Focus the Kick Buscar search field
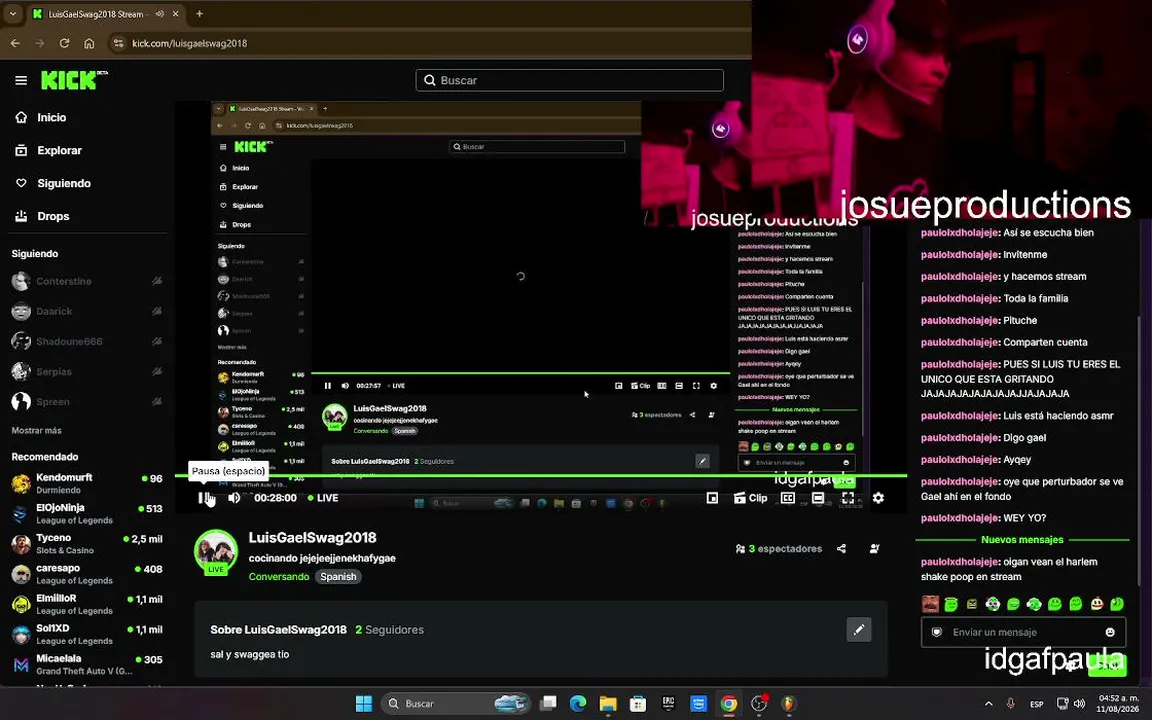 pos(569,80)
